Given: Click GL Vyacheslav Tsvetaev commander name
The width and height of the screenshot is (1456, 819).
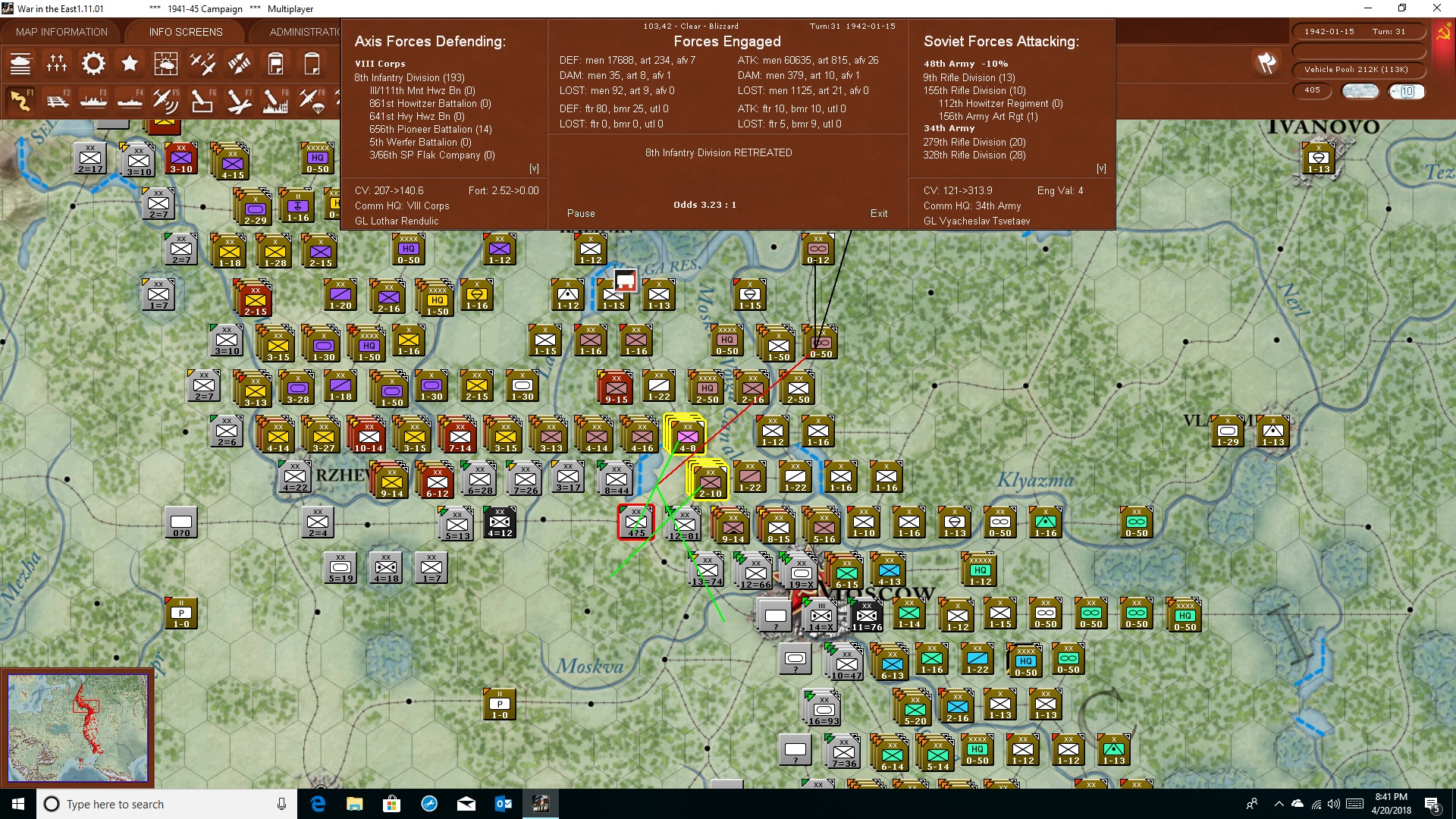Looking at the screenshot, I should [977, 221].
